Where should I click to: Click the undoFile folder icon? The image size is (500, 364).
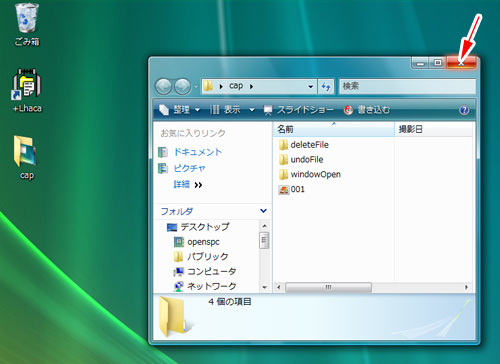283,160
